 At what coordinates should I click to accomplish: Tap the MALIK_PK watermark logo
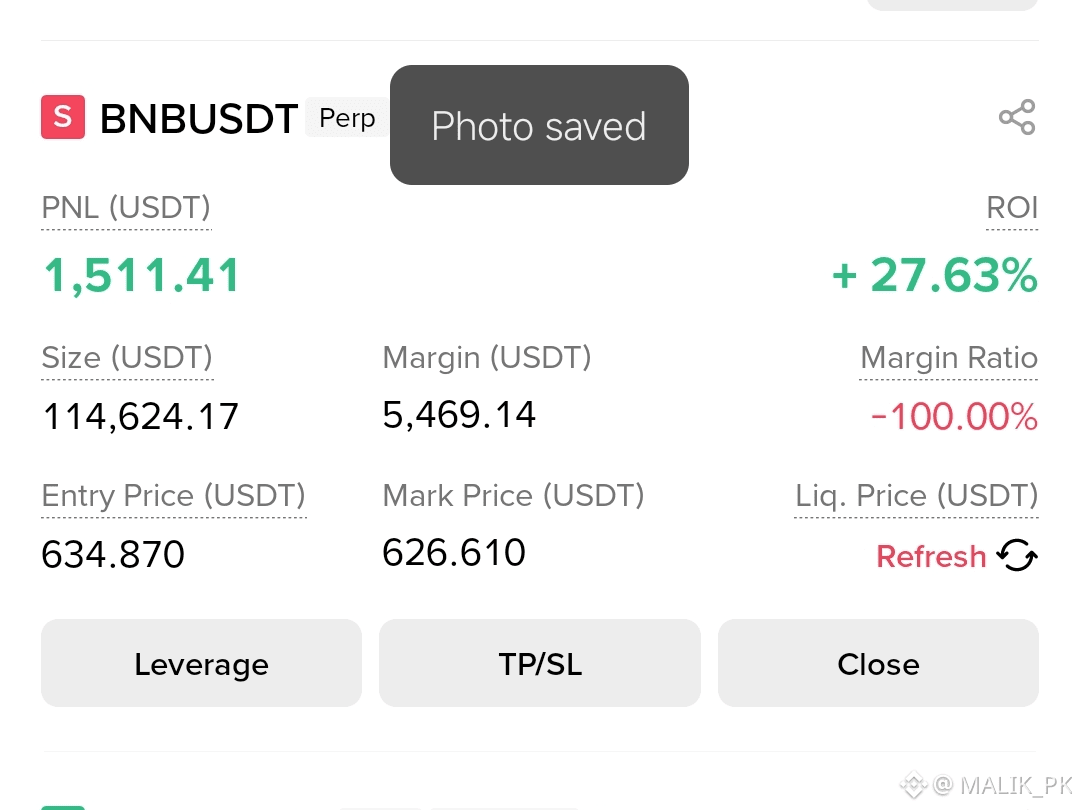pyautogui.click(x=913, y=784)
